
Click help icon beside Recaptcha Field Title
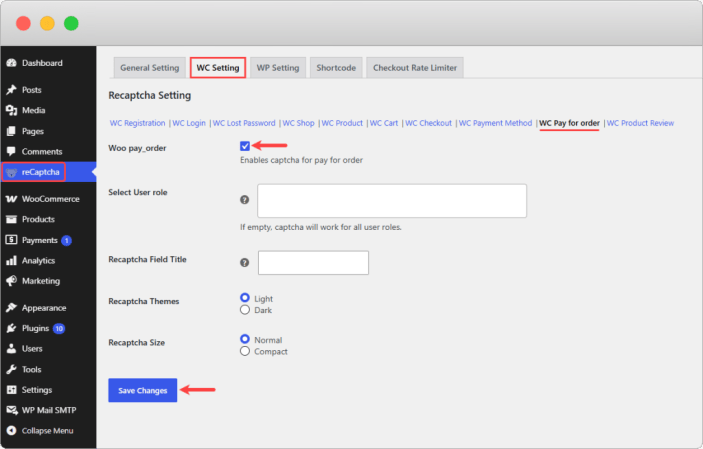point(244,263)
